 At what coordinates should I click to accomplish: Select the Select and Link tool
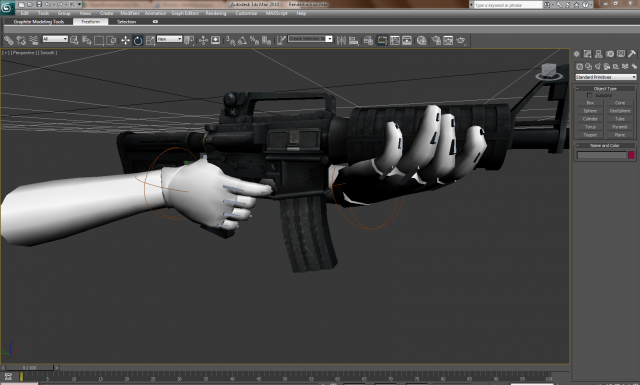(x=9, y=40)
